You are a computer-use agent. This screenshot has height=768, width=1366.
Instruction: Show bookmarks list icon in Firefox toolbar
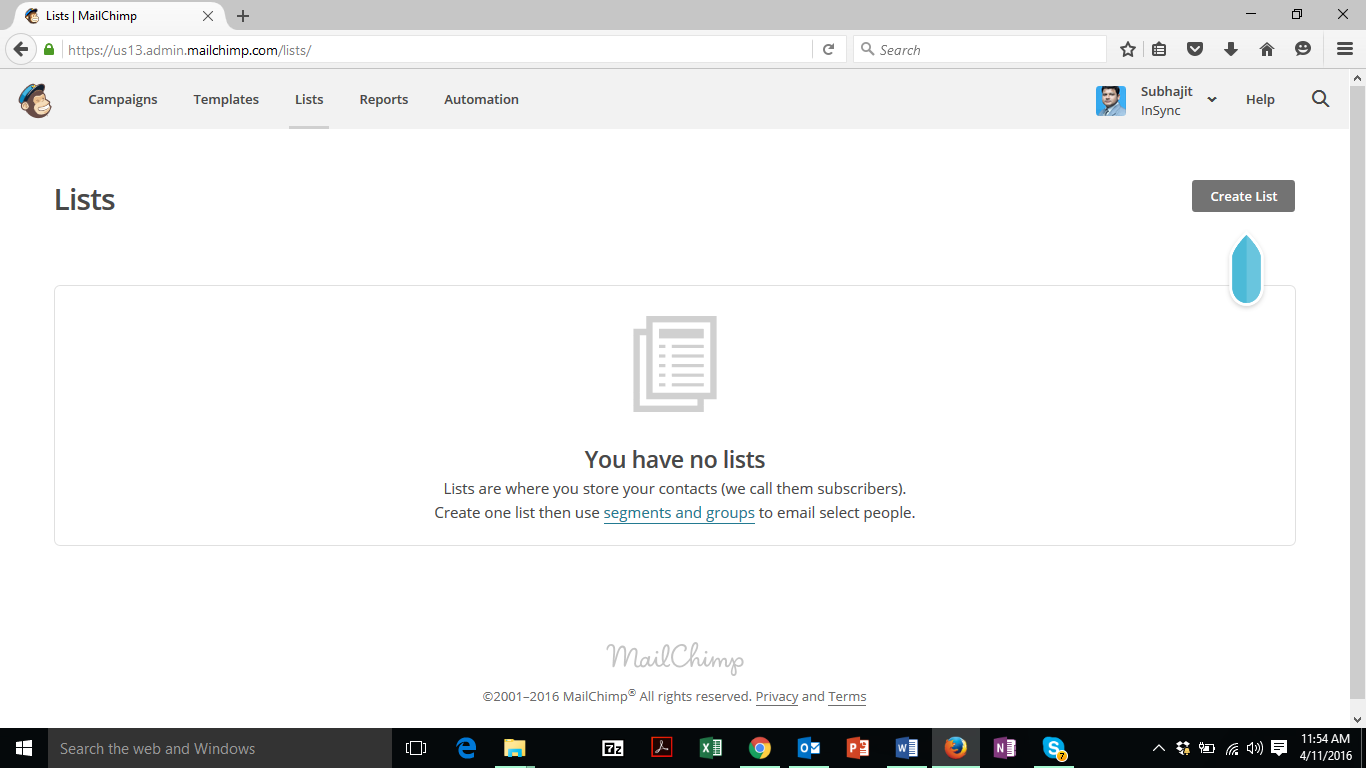(1159, 49)
